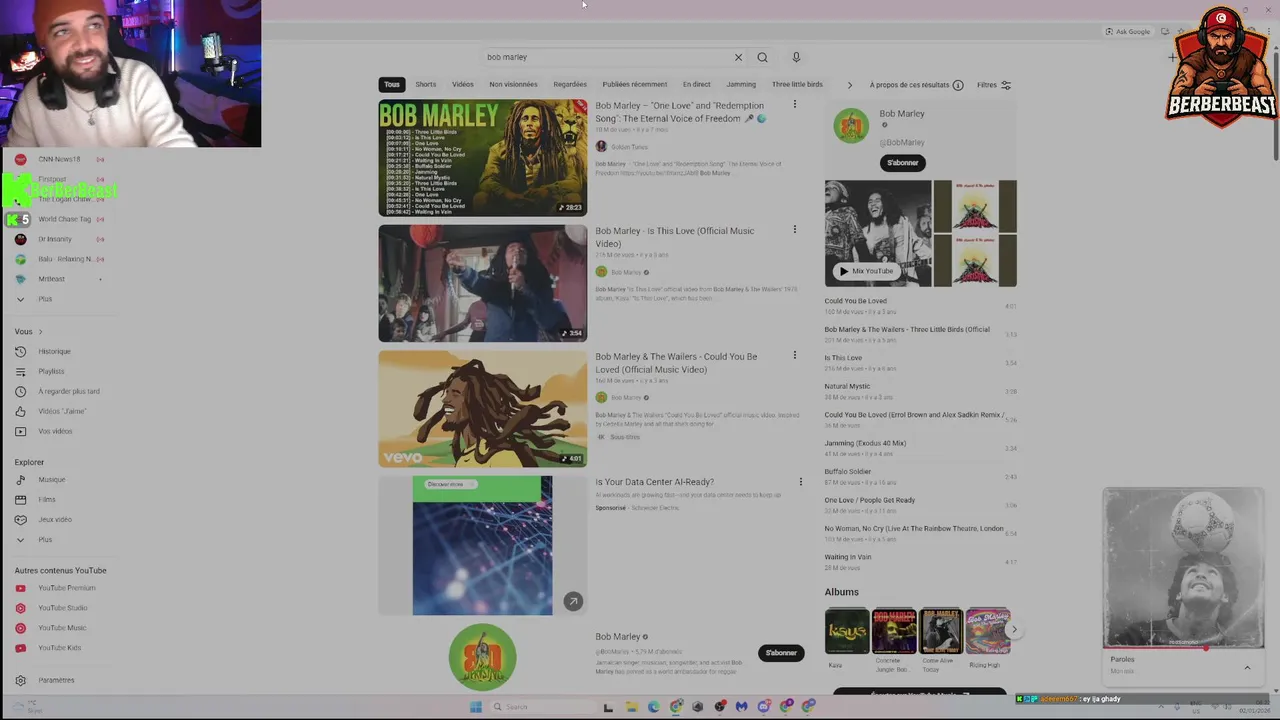Viewport: 1280px width, 720px height.
Task: Open YouTube Kids link
Action: click(59, 648)
